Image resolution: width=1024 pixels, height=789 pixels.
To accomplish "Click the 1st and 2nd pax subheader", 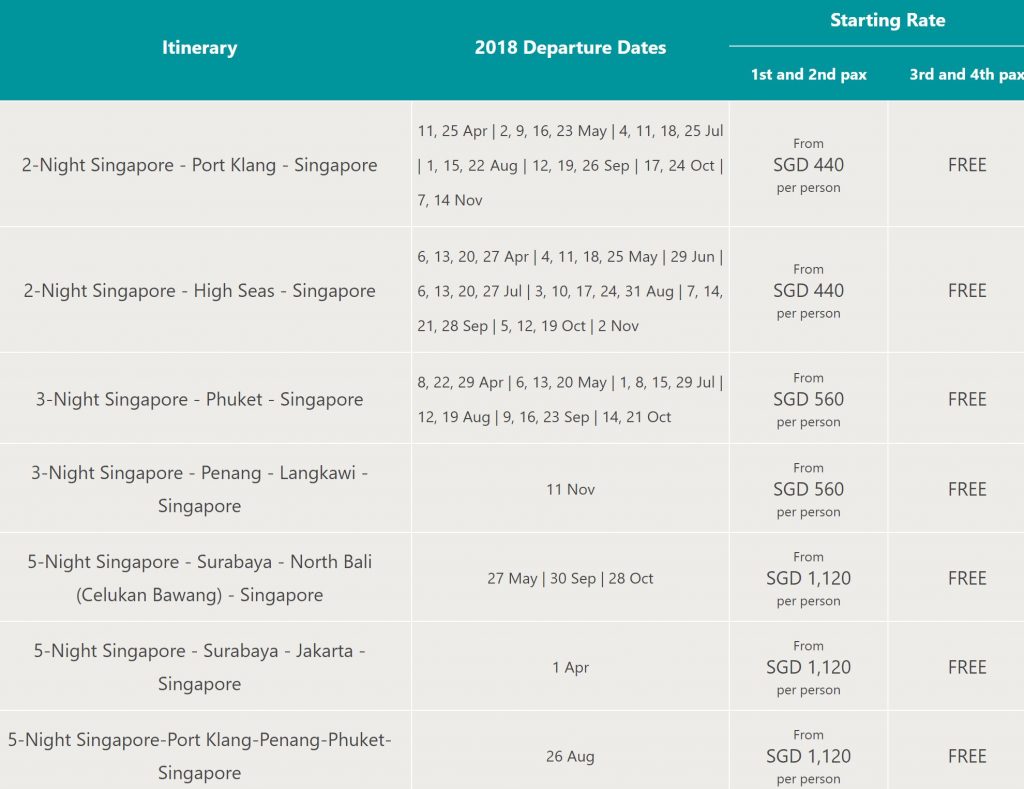I will click(x=808, y=75).
